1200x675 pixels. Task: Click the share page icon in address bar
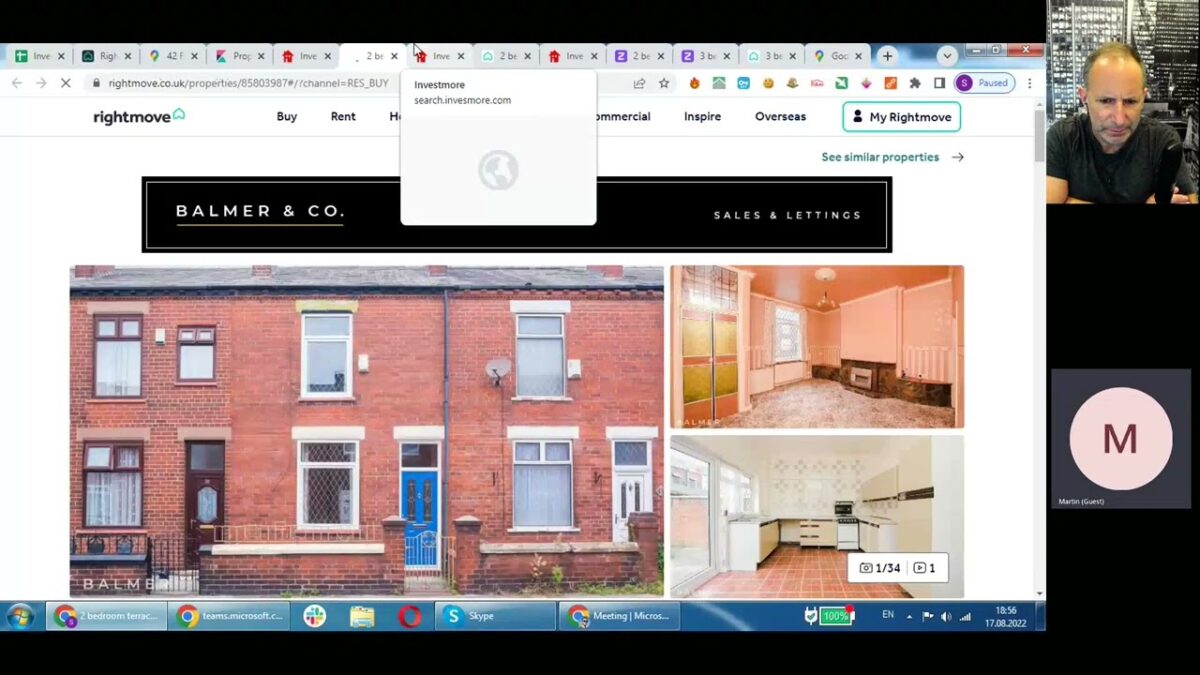pyautogui.click(x=639, y=83)
